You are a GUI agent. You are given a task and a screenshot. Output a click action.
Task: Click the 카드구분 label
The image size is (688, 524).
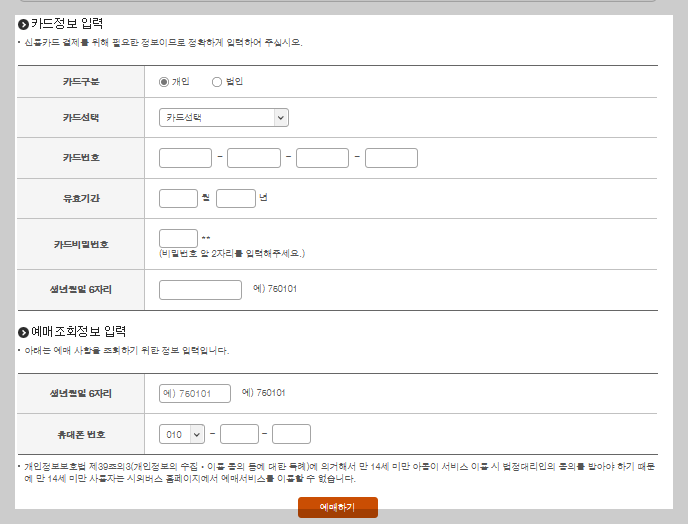click(81, 82)
